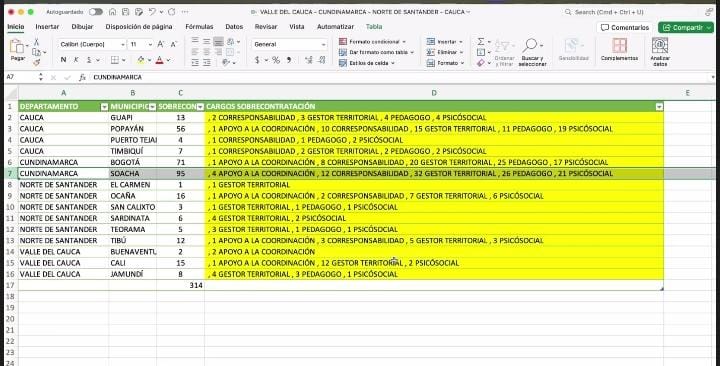Open Estilos de celda menu

click(x=367, y=63)
